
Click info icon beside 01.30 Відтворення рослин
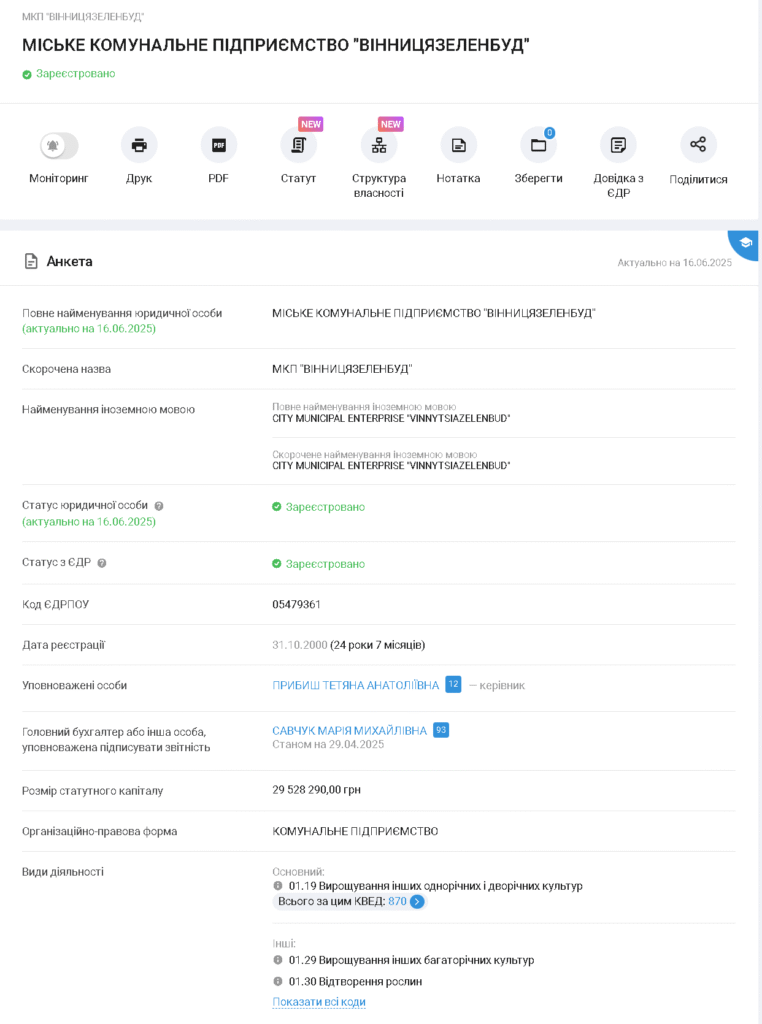click(x=278, y=982)
